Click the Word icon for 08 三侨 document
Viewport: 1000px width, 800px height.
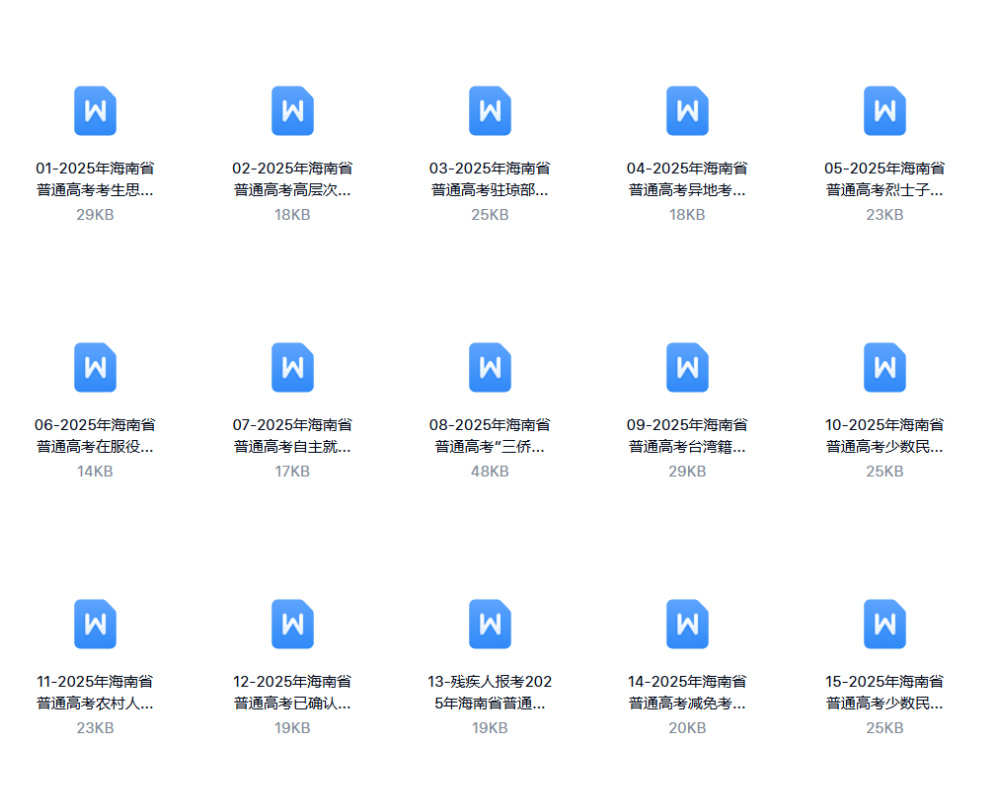click(x=489, y=367)
